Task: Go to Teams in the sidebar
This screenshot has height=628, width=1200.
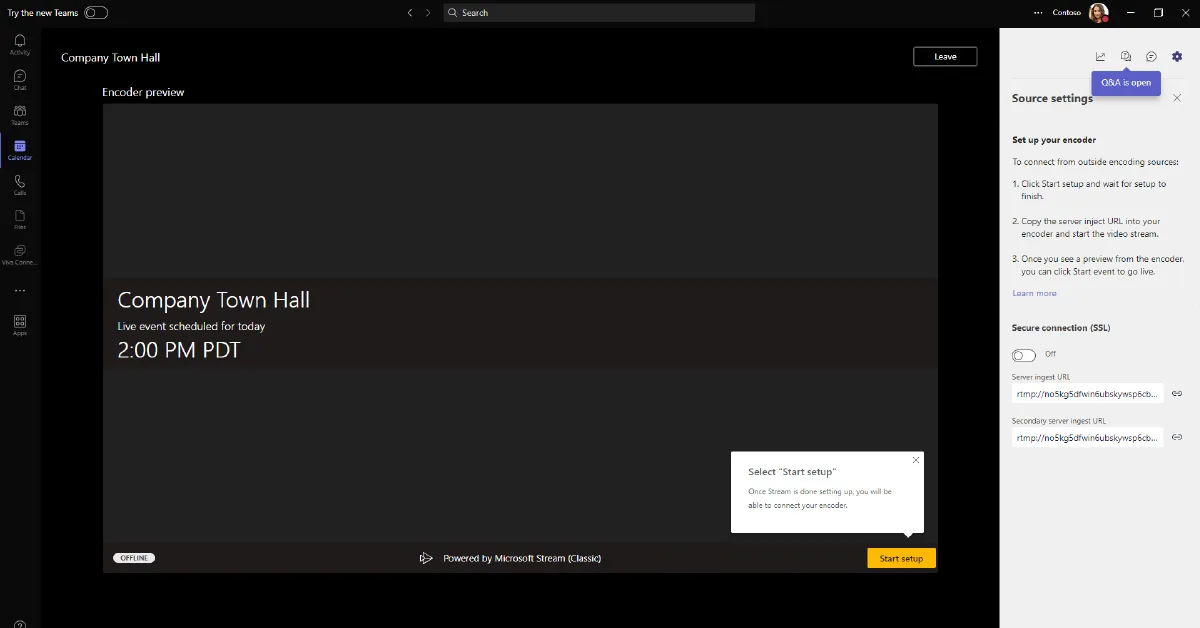Action: click(20, 115)
